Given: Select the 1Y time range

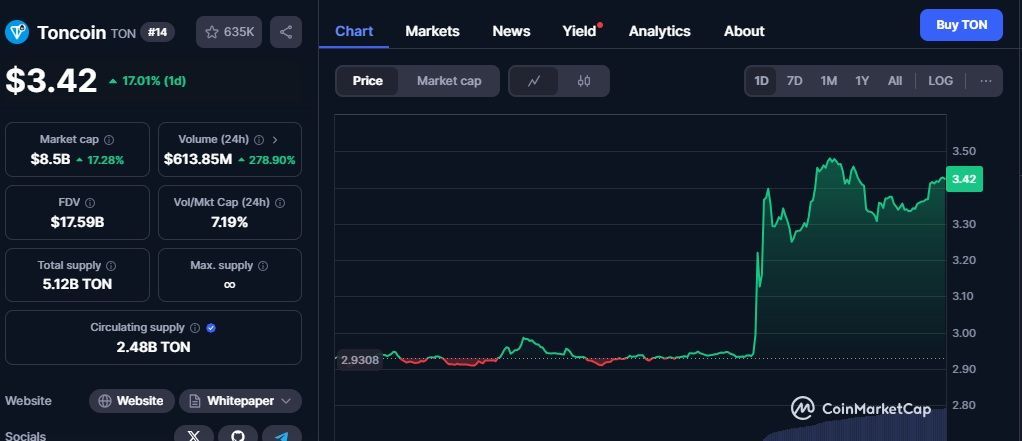Looking at the screenshot, I should tap(862, 81).
